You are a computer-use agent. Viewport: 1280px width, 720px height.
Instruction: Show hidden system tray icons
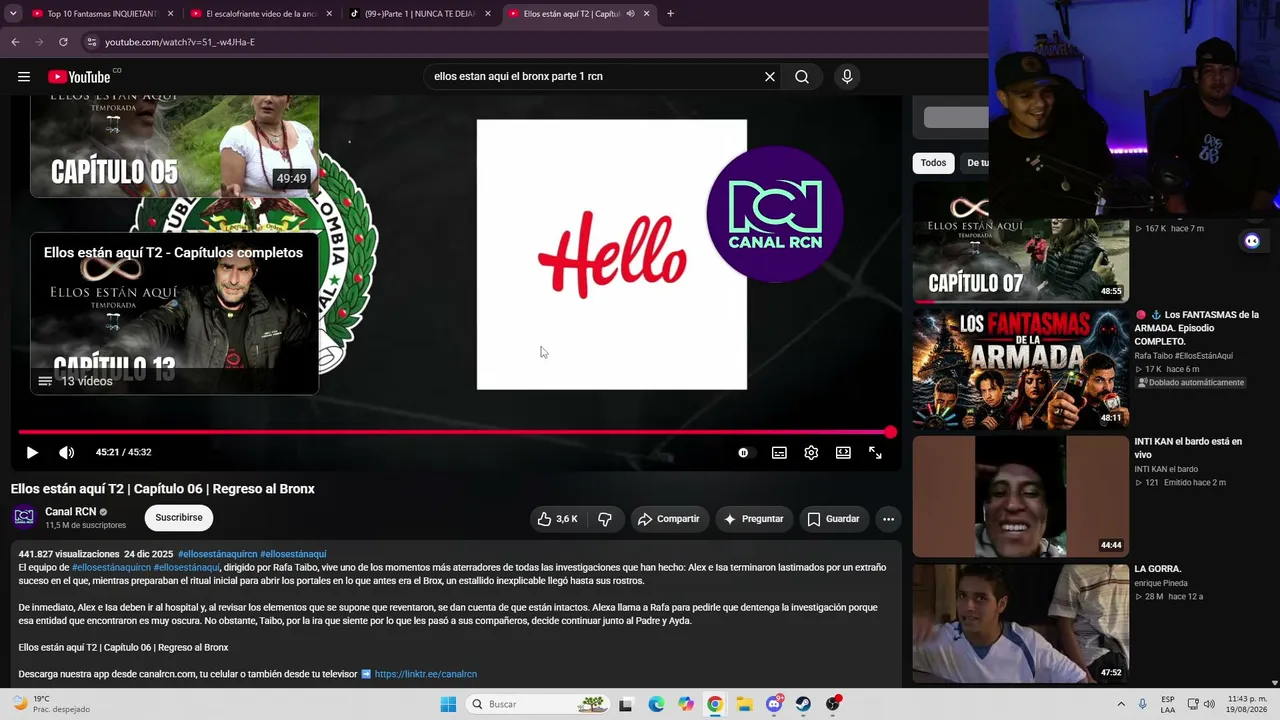pyautogui.click(x=1121, y=704)
